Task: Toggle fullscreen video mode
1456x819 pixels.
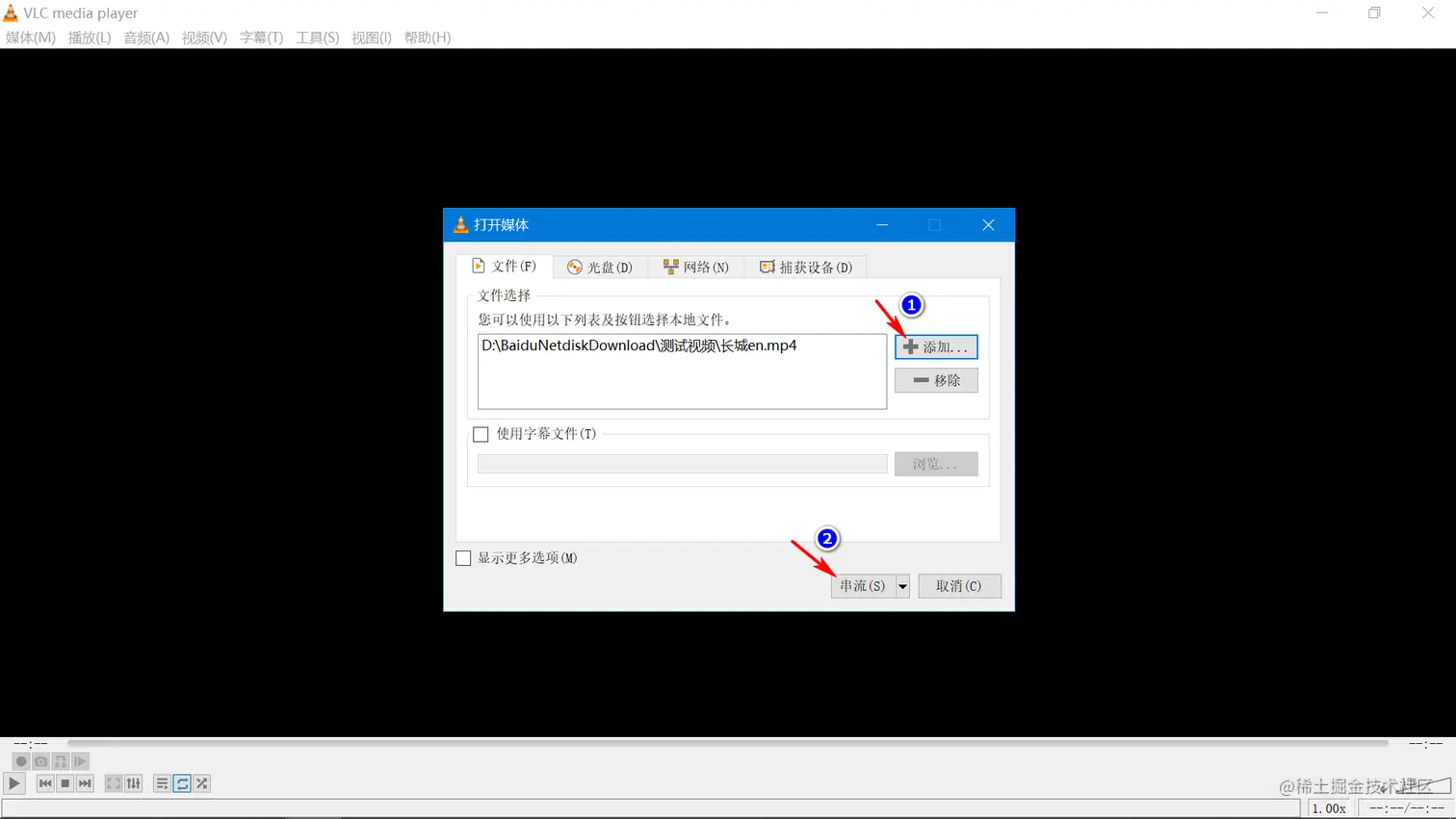Action: (x=114, y=783)
